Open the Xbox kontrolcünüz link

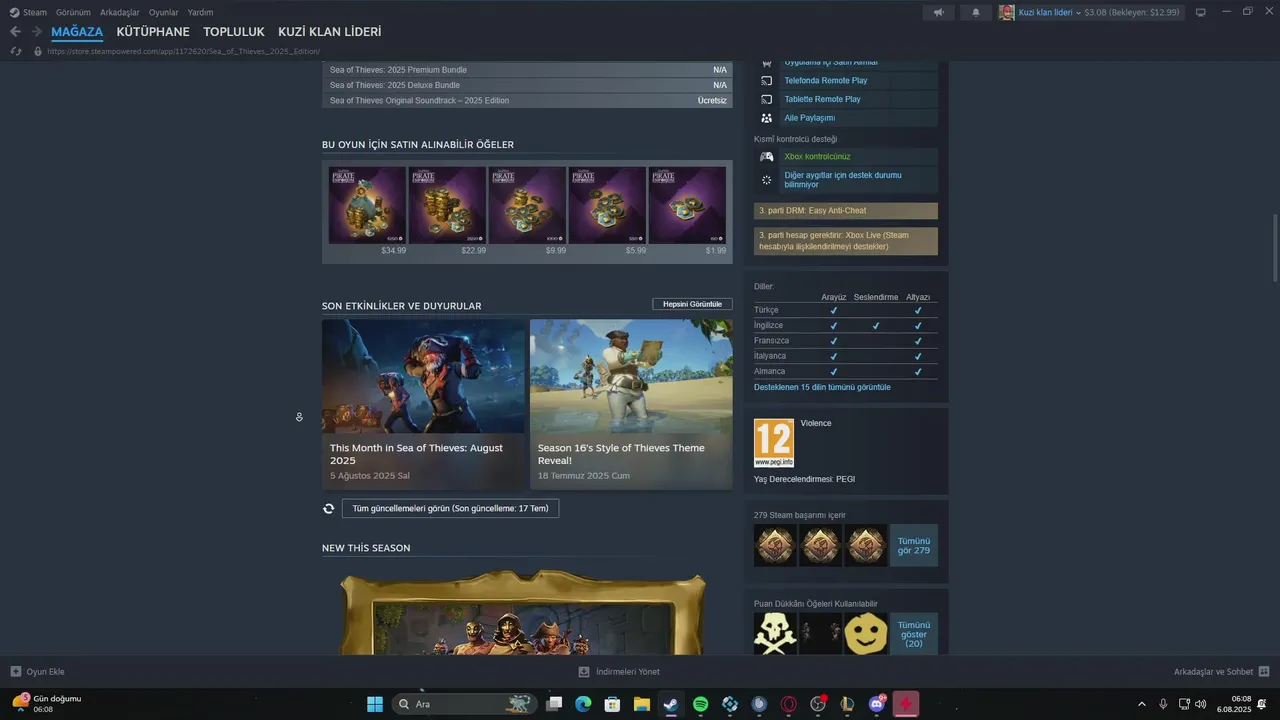817,156
